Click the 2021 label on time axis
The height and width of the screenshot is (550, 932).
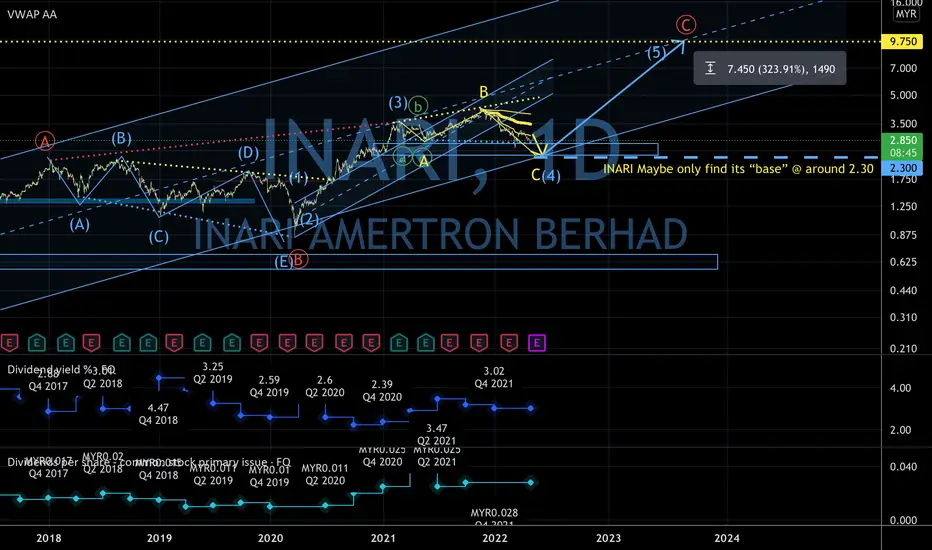(x=383, y=538)
